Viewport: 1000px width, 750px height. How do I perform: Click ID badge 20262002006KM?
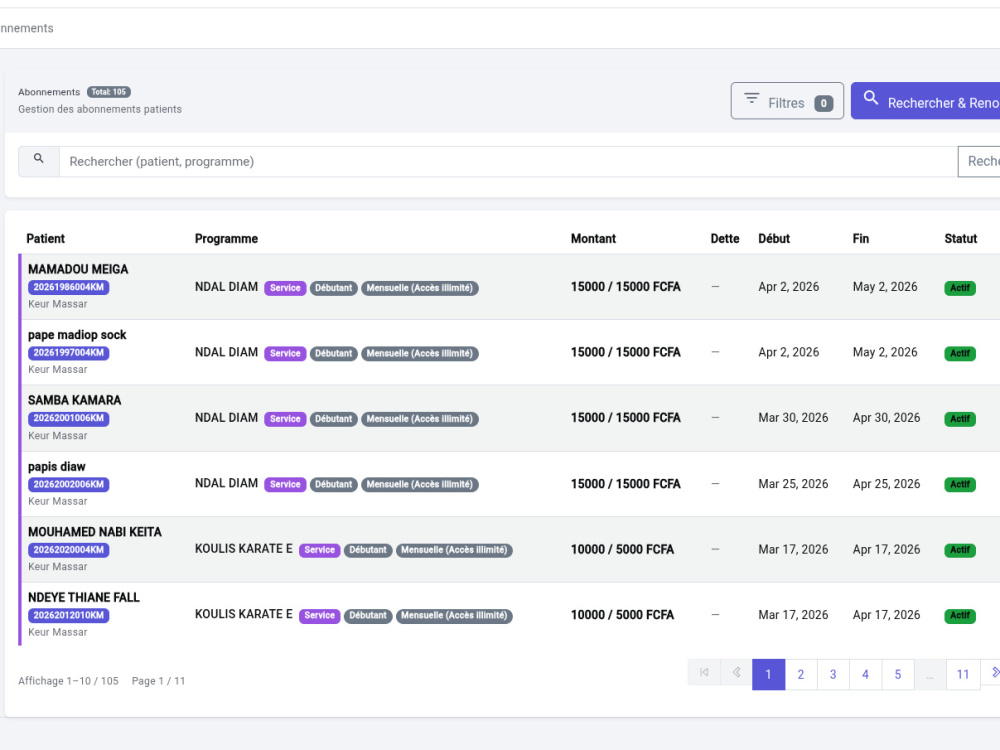point(69,484)
